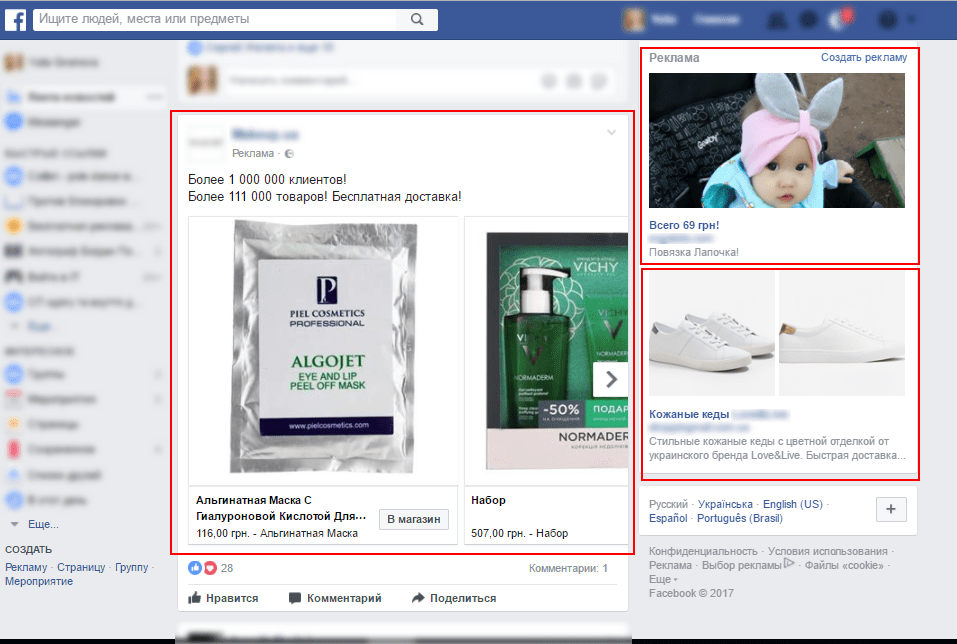
Task: Open the notifications globe icon
Action: click(x=839, y=20)
